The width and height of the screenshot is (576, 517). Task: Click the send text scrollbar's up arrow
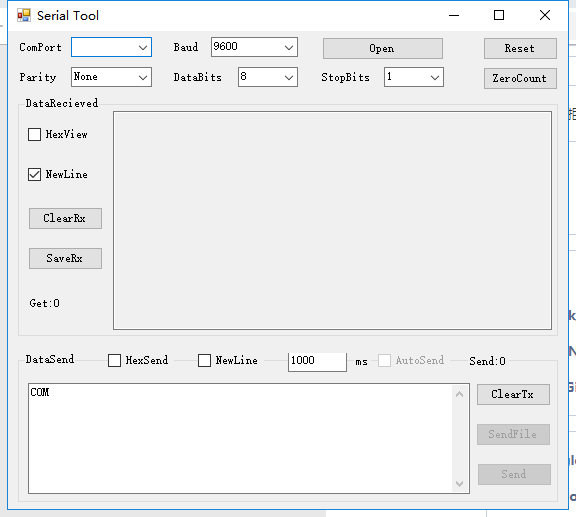pyautogui.click(x=460, y=394)
